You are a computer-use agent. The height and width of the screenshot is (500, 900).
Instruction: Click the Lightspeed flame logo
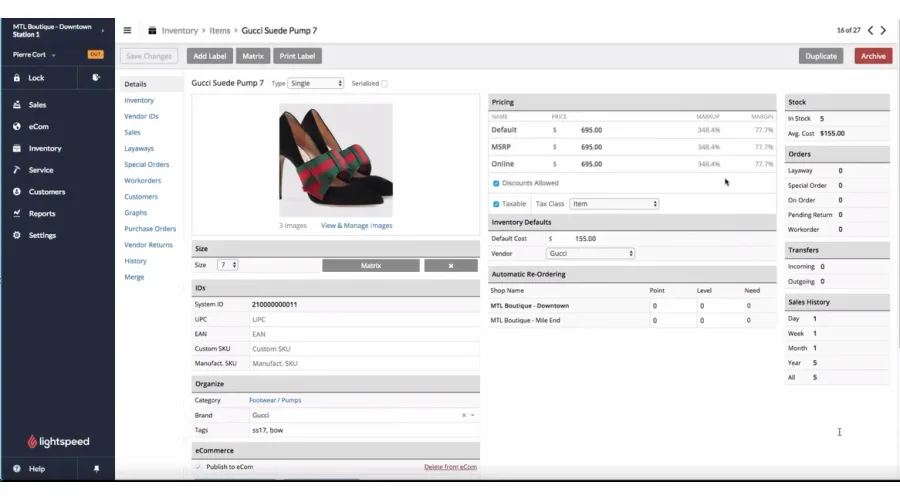[x=32, y=441]
